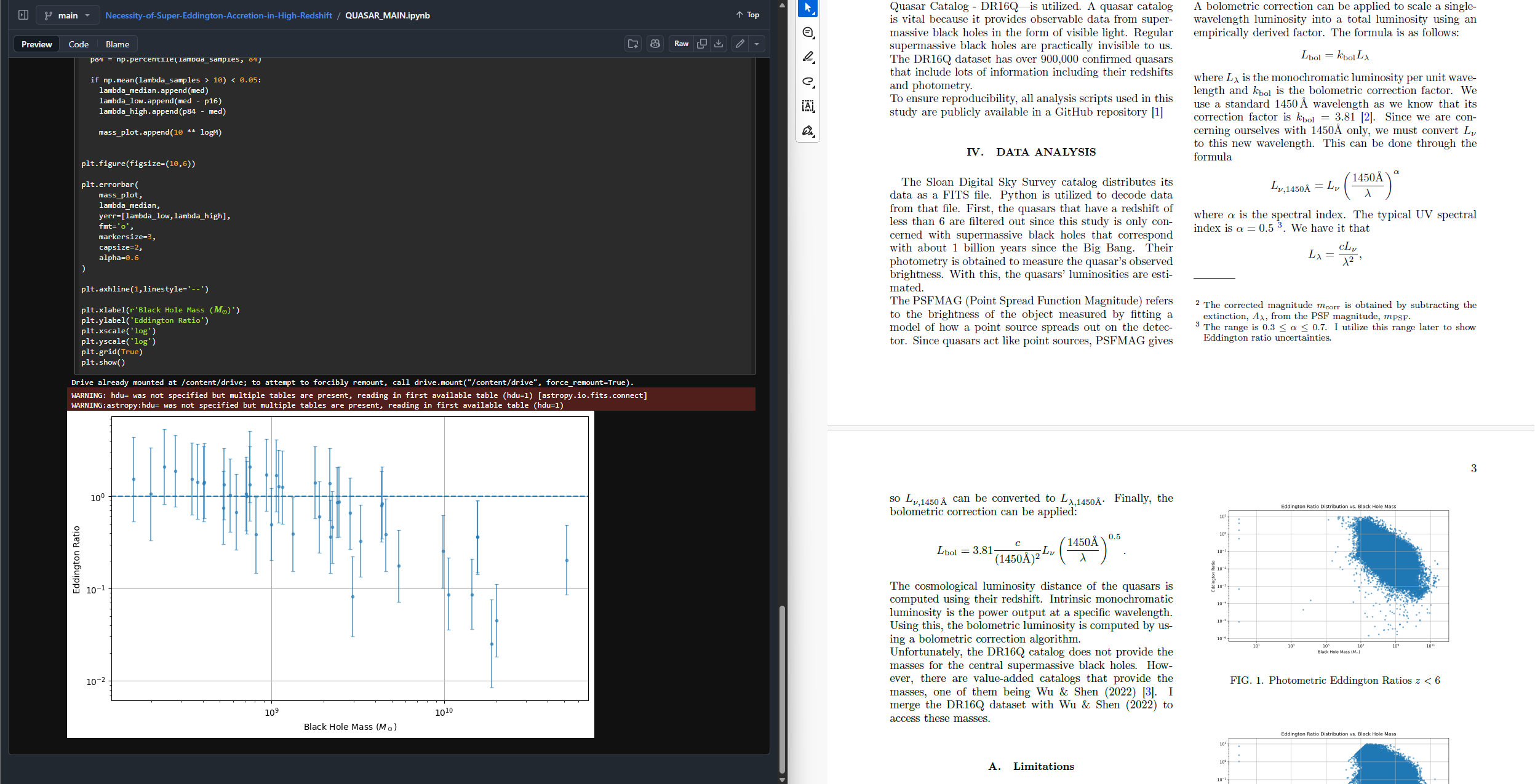The height and width of the screenshot is (784, 1535).
Task: Activate the PDF text box tool
Action: [x=808, y=106]
